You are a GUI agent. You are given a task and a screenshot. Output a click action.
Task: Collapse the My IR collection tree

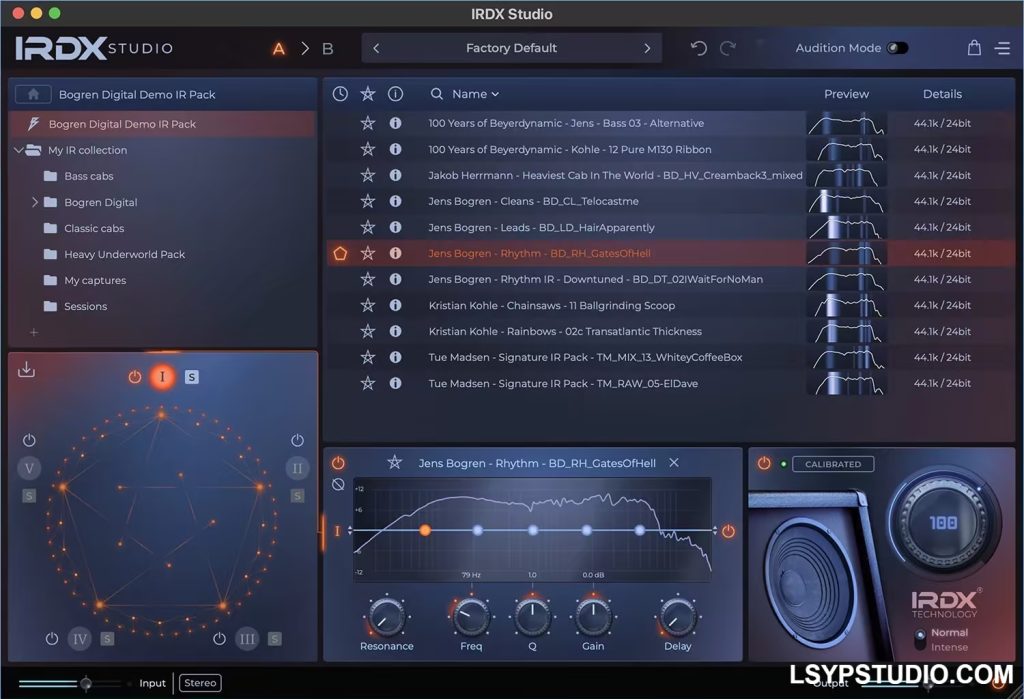18,150
